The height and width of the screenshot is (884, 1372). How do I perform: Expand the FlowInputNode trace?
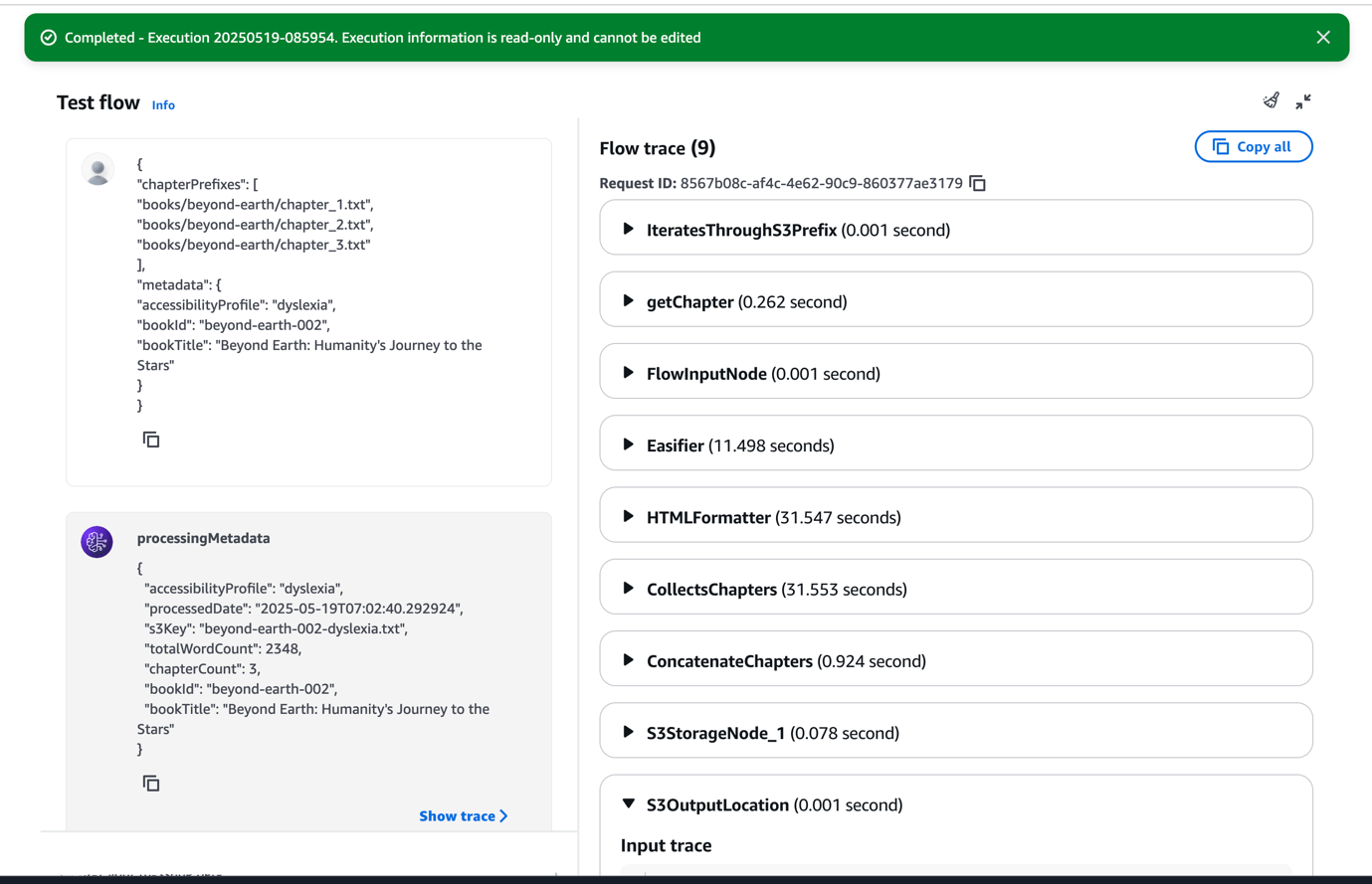(x=628, y=373)
